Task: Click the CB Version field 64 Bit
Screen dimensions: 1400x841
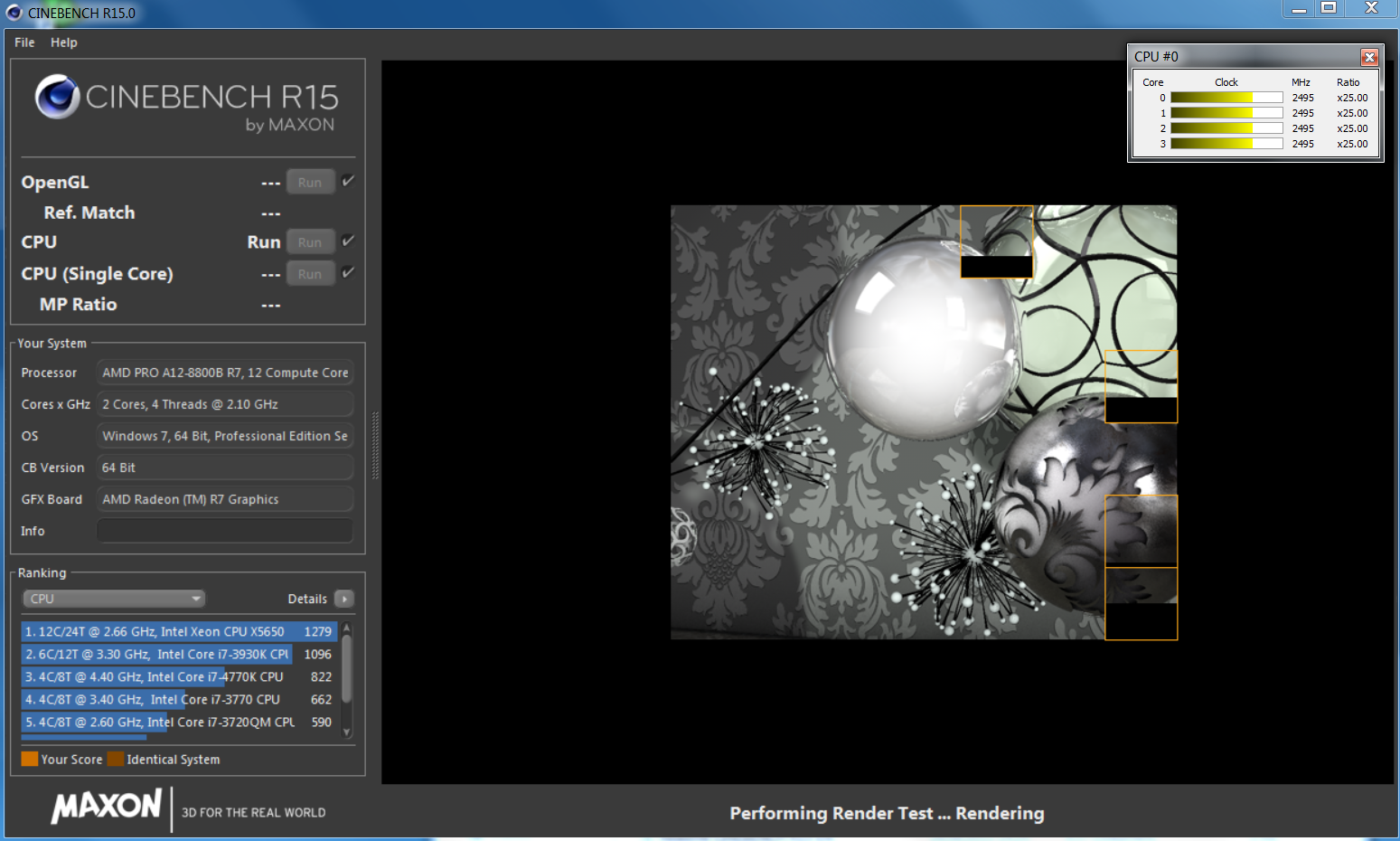Action: click(x=224, y=468)
